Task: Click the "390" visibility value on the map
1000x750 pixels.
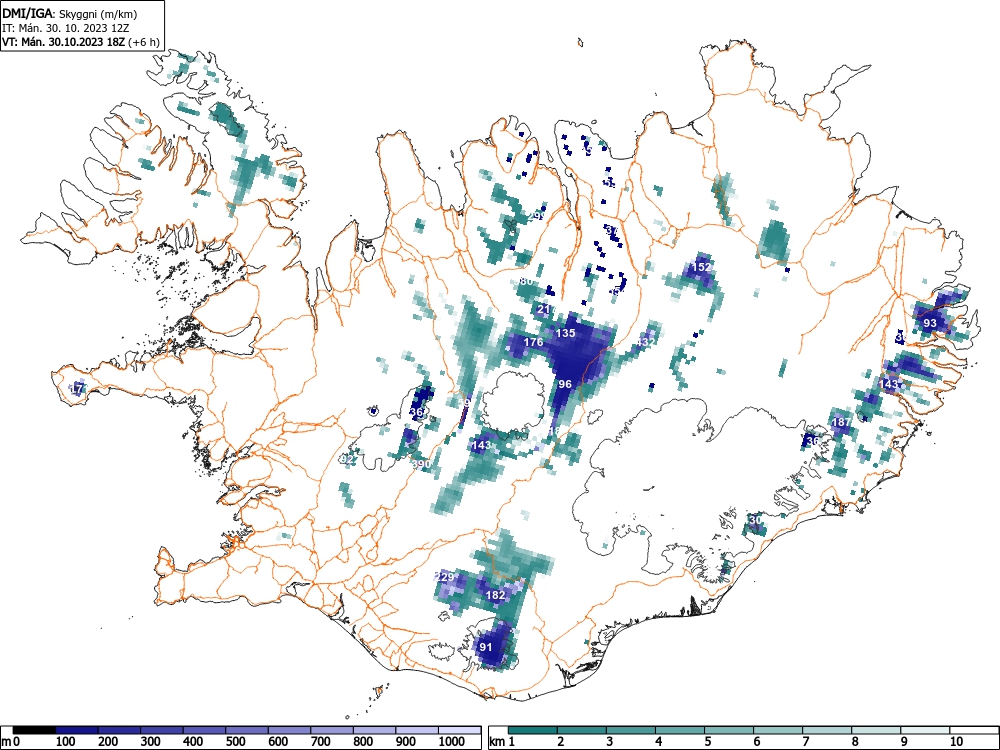Action: (x=421, y=464)
